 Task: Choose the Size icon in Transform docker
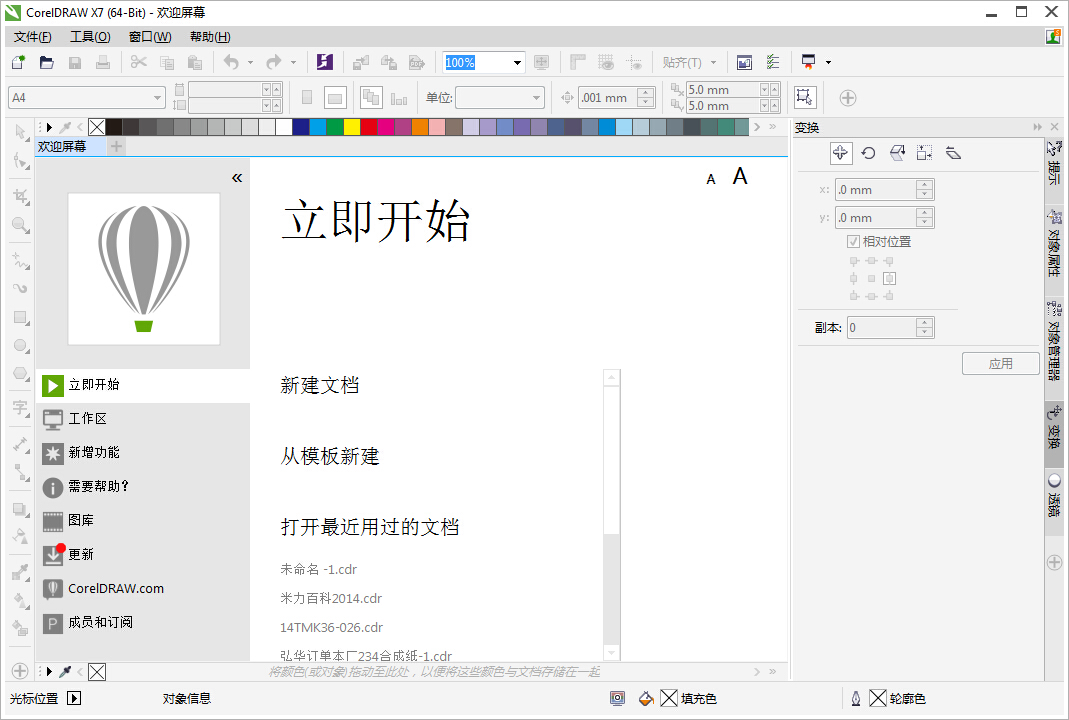click(x=924, y=153)
